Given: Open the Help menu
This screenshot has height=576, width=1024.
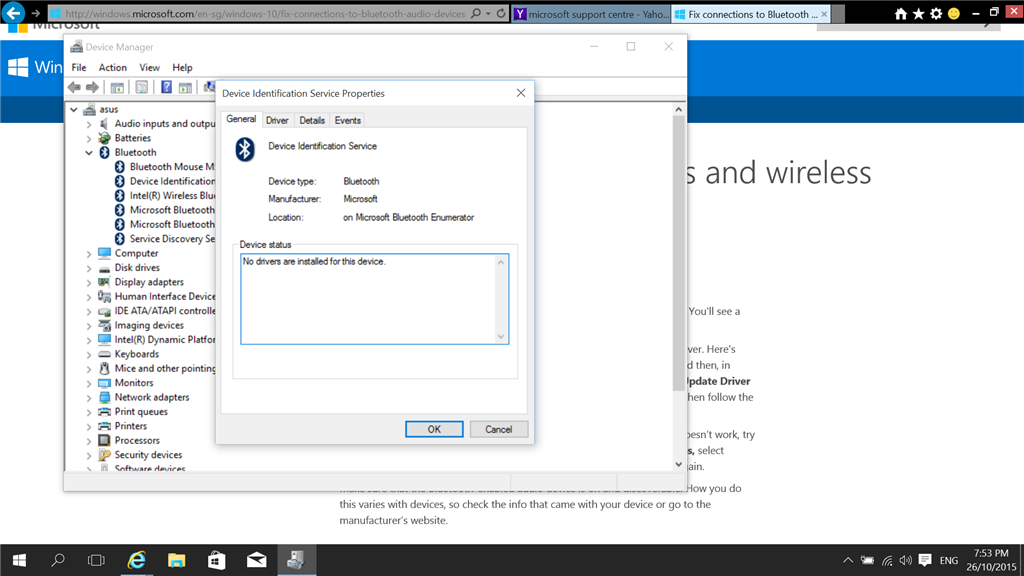Looking at the screenshot, I should point(182,67).
